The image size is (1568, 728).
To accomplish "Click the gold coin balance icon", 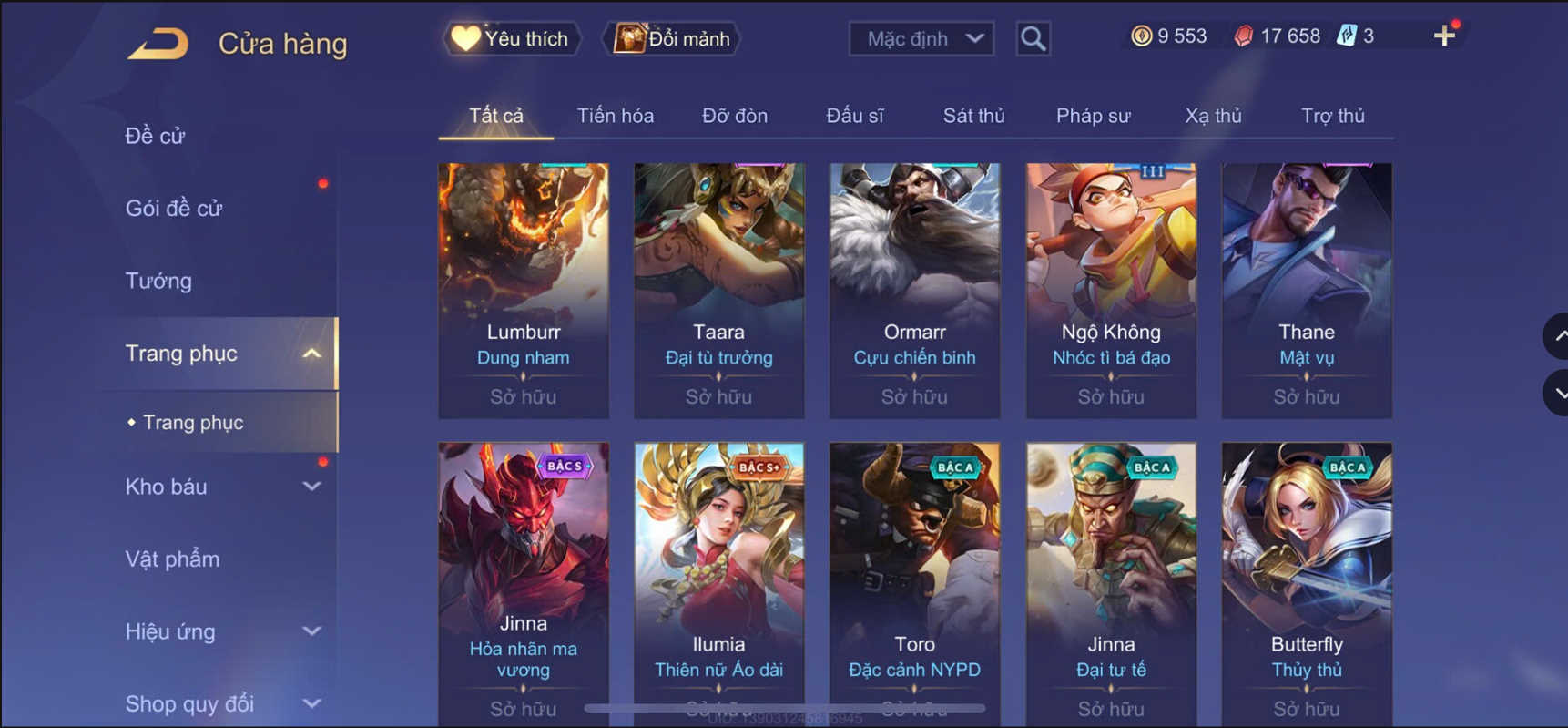I will tap(1141, 36).
